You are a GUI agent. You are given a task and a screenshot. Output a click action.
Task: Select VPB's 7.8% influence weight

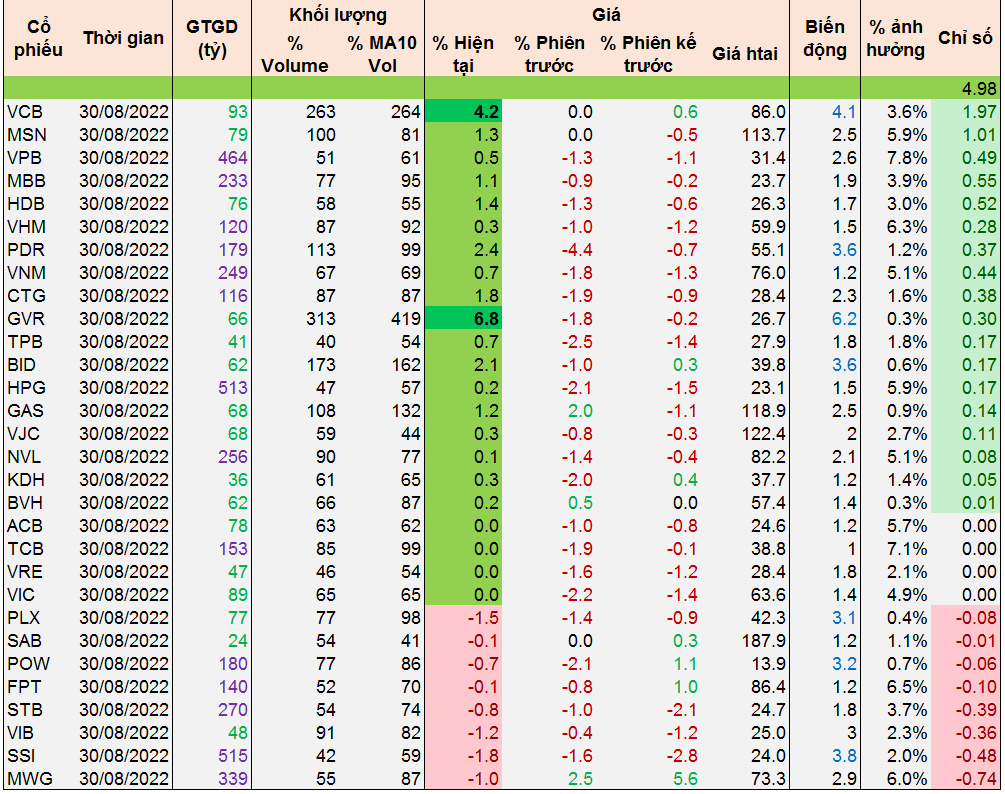(x=907, y=158)
